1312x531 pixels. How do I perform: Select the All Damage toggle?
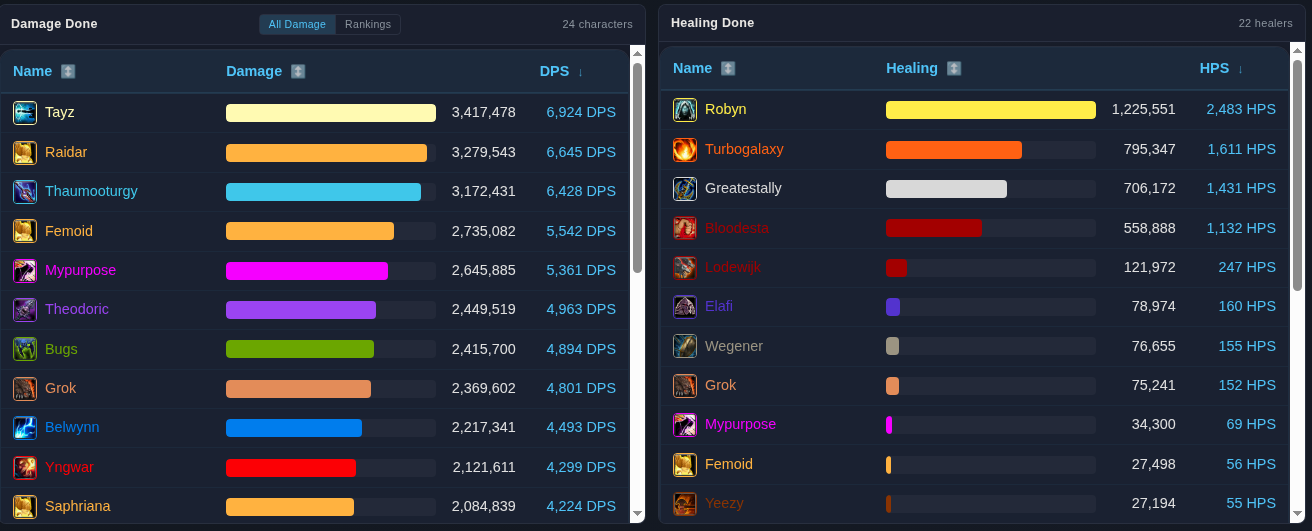[297, 24]
